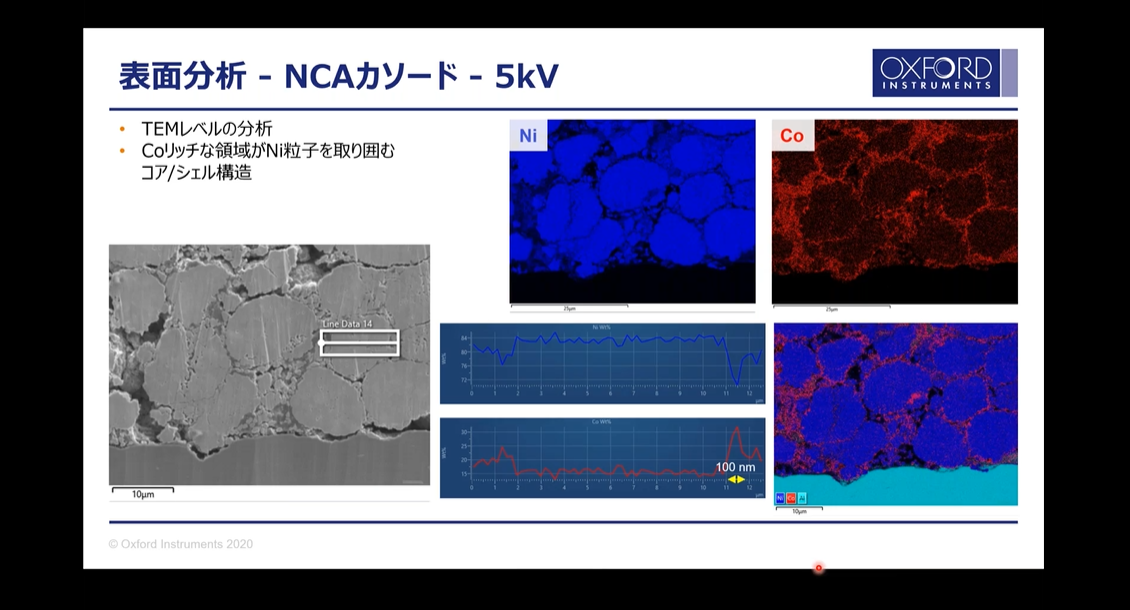The image size is (1130, 610).
Task: Click the Ni label on nickel map
Action: click(528, 135)
